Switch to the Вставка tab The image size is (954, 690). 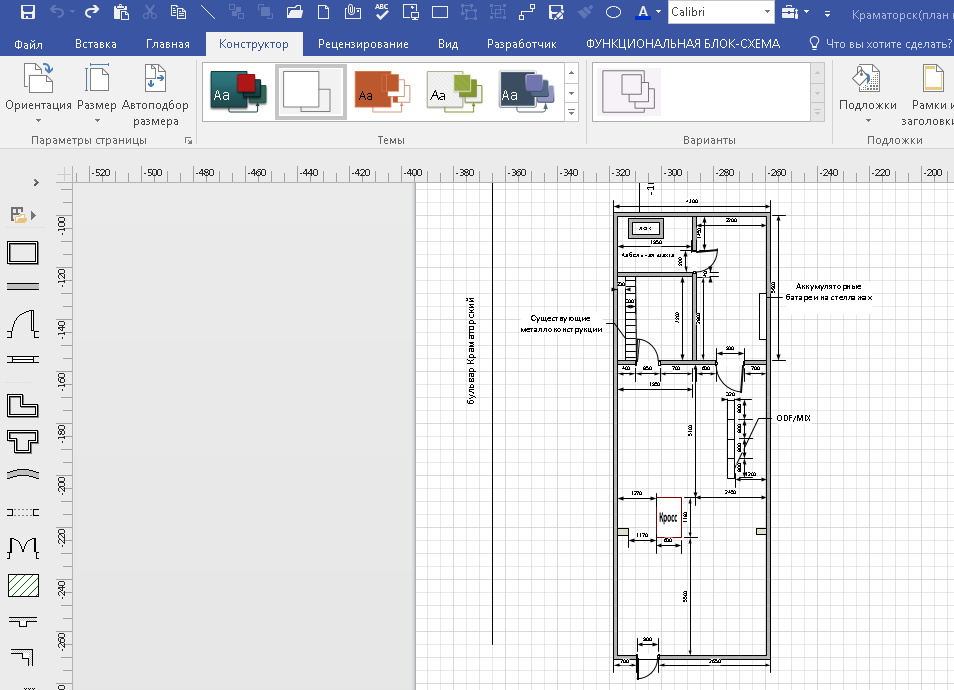pos(96,44)
